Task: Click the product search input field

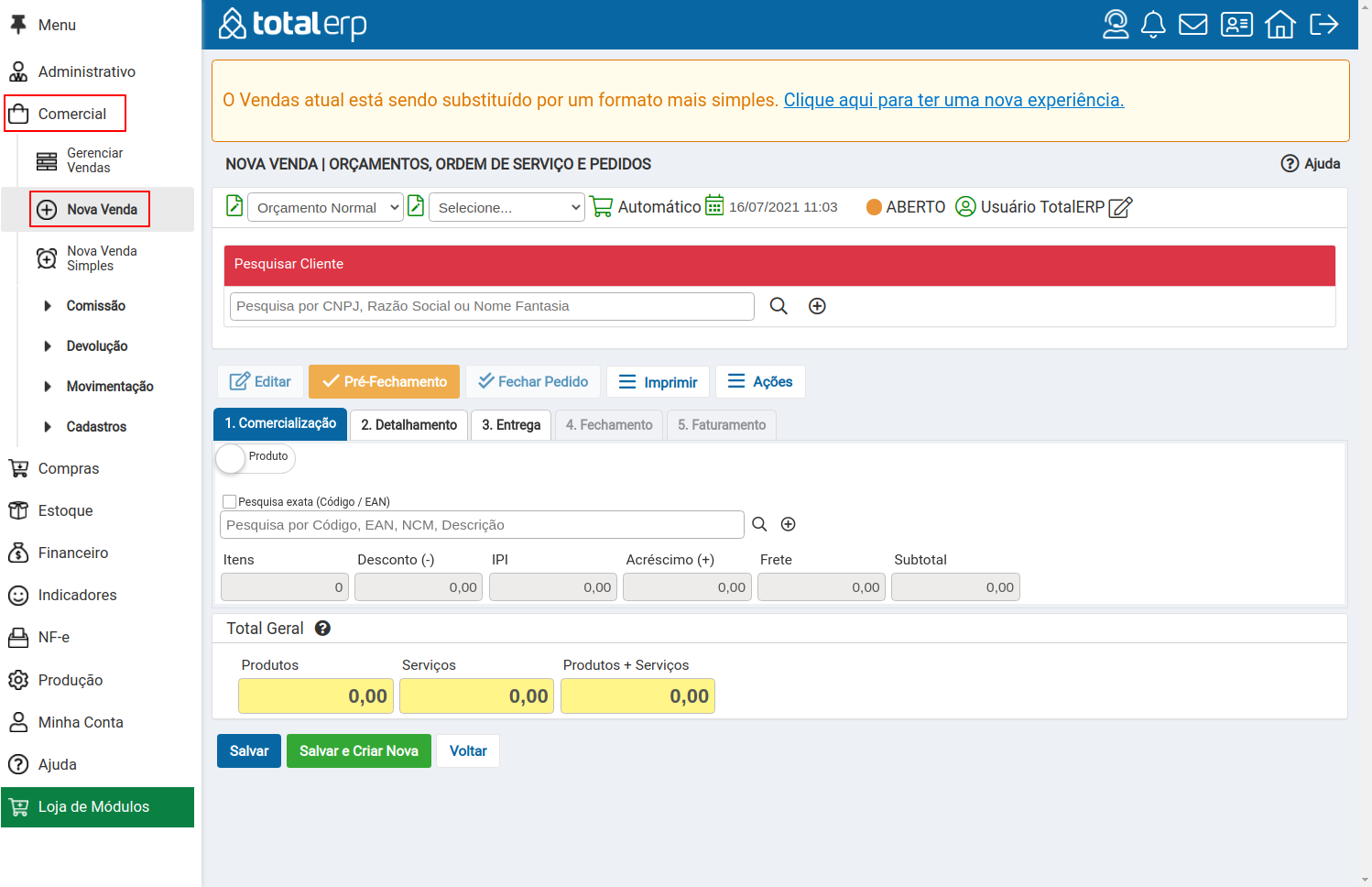Action: (x=482, y=524)
